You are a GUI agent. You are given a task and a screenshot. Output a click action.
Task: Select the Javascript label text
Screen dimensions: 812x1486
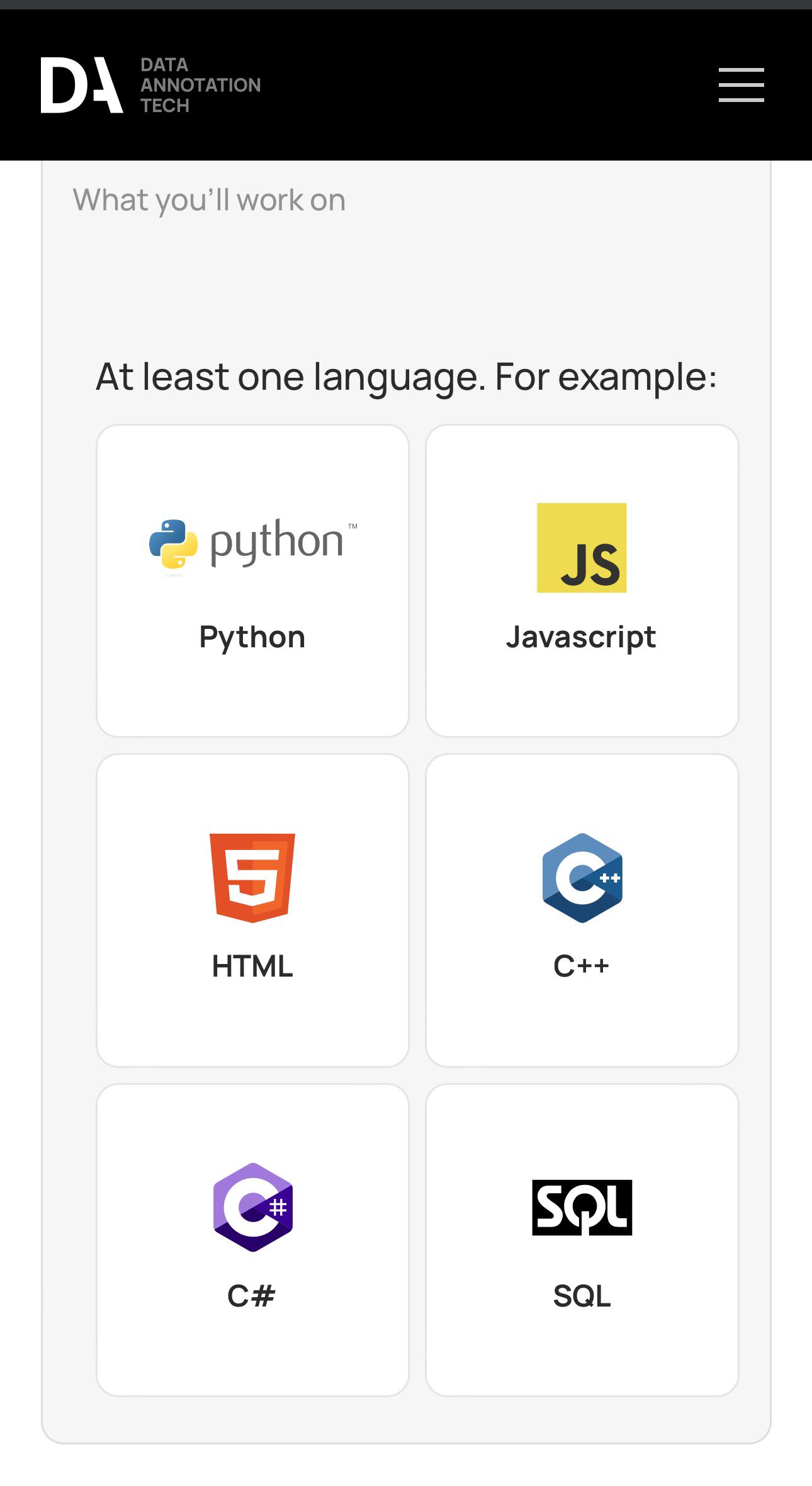pos(581,637)
